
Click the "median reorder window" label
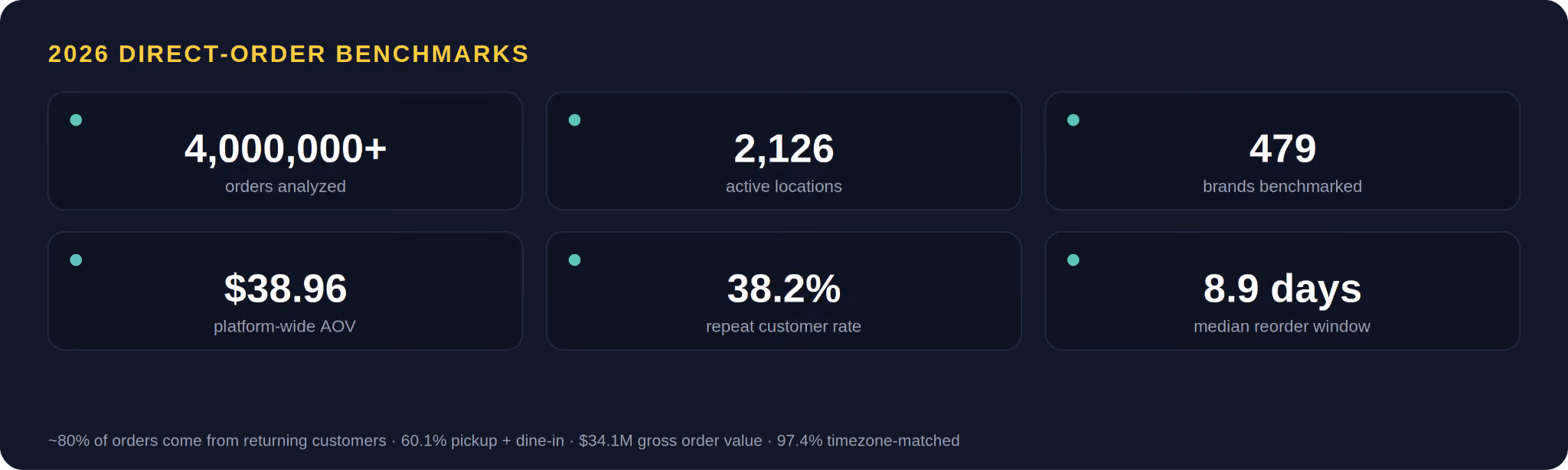point(1282,326)
